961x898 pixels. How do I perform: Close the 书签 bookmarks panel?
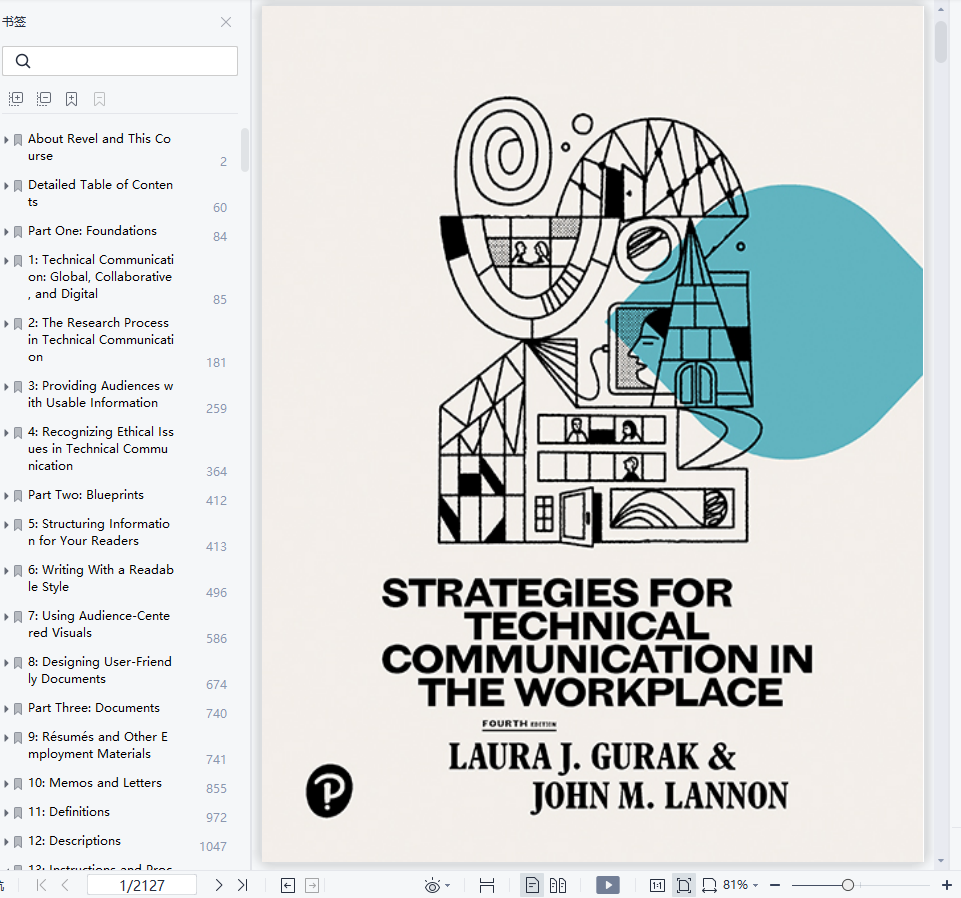coord(226,22)
